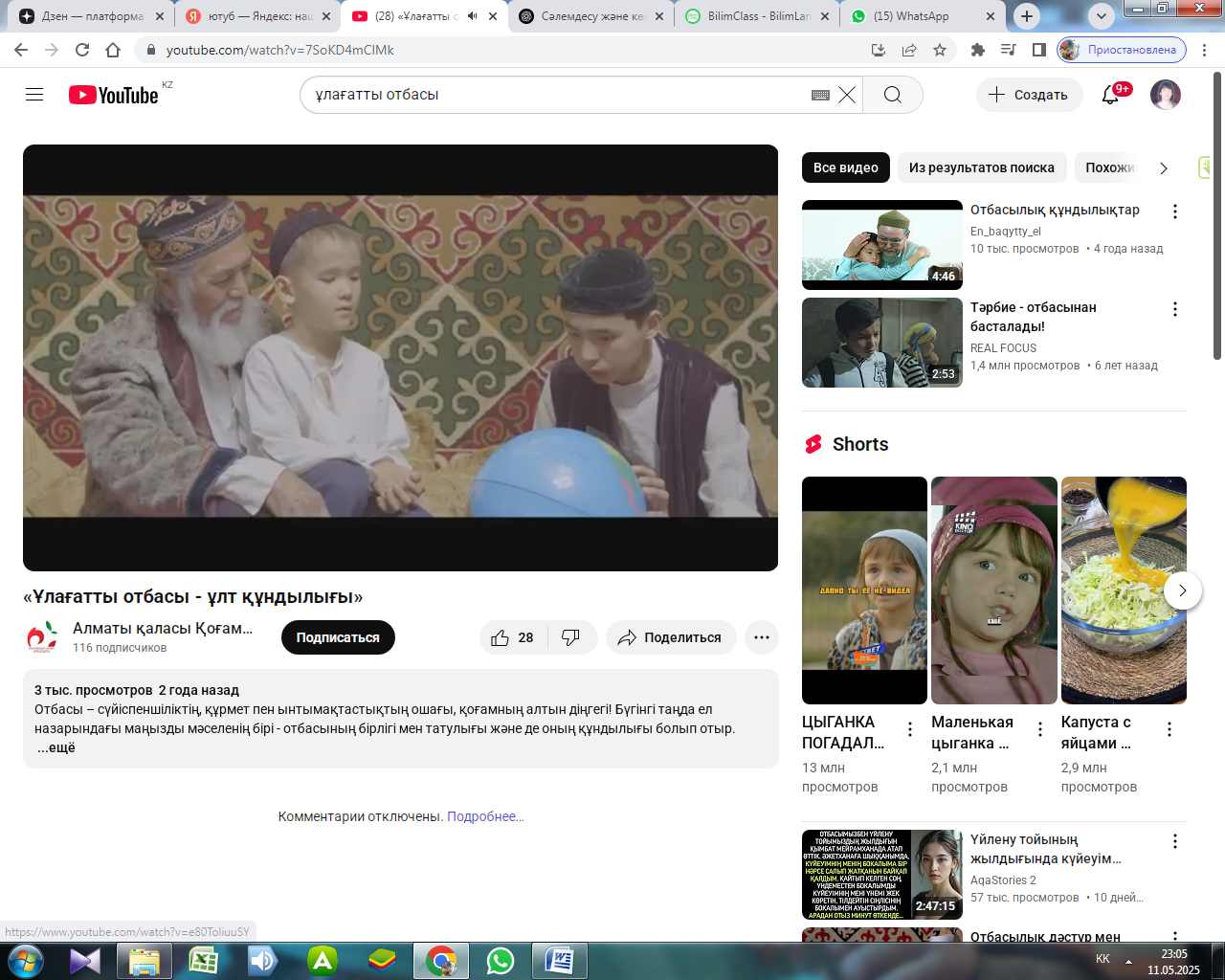Run search with the magnifier button
The image size is (1225, 980).
click(x=893, y=95)
